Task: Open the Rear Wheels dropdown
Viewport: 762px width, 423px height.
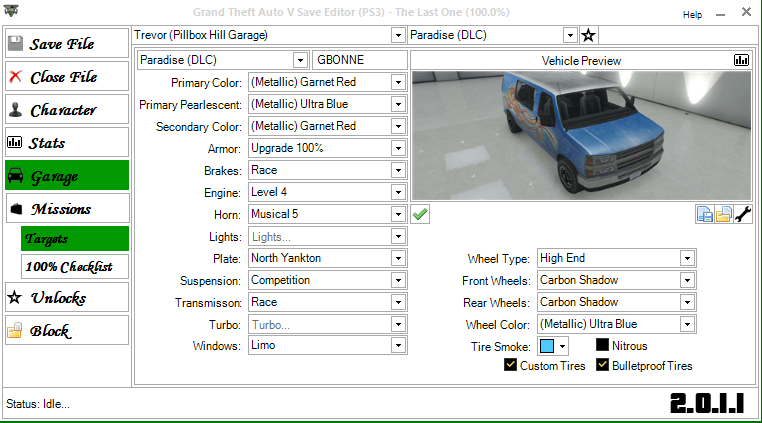Action: click(x=687, y=302)
